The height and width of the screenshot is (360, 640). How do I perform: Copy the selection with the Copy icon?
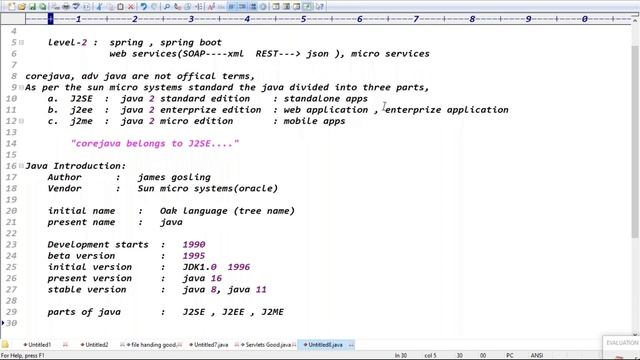[109, 7]
